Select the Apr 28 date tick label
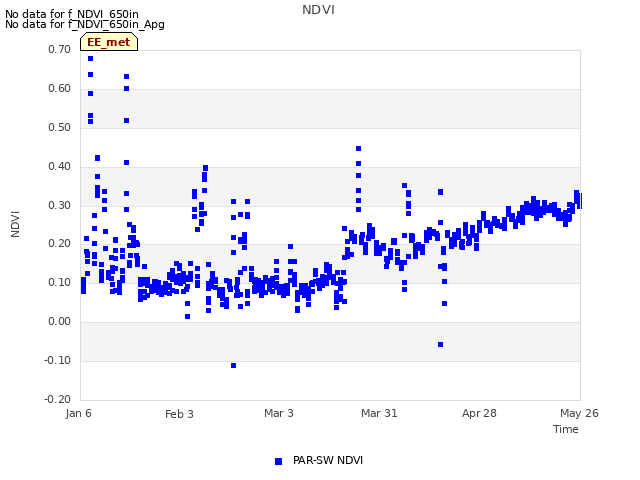The height and width of the screenshot is (480, 640). coord(479,413)
